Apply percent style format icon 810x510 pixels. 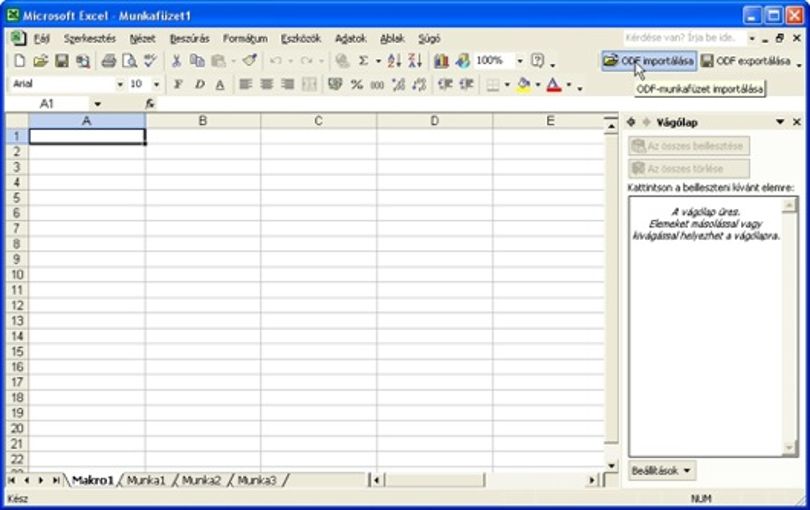(x=356, y=84)
